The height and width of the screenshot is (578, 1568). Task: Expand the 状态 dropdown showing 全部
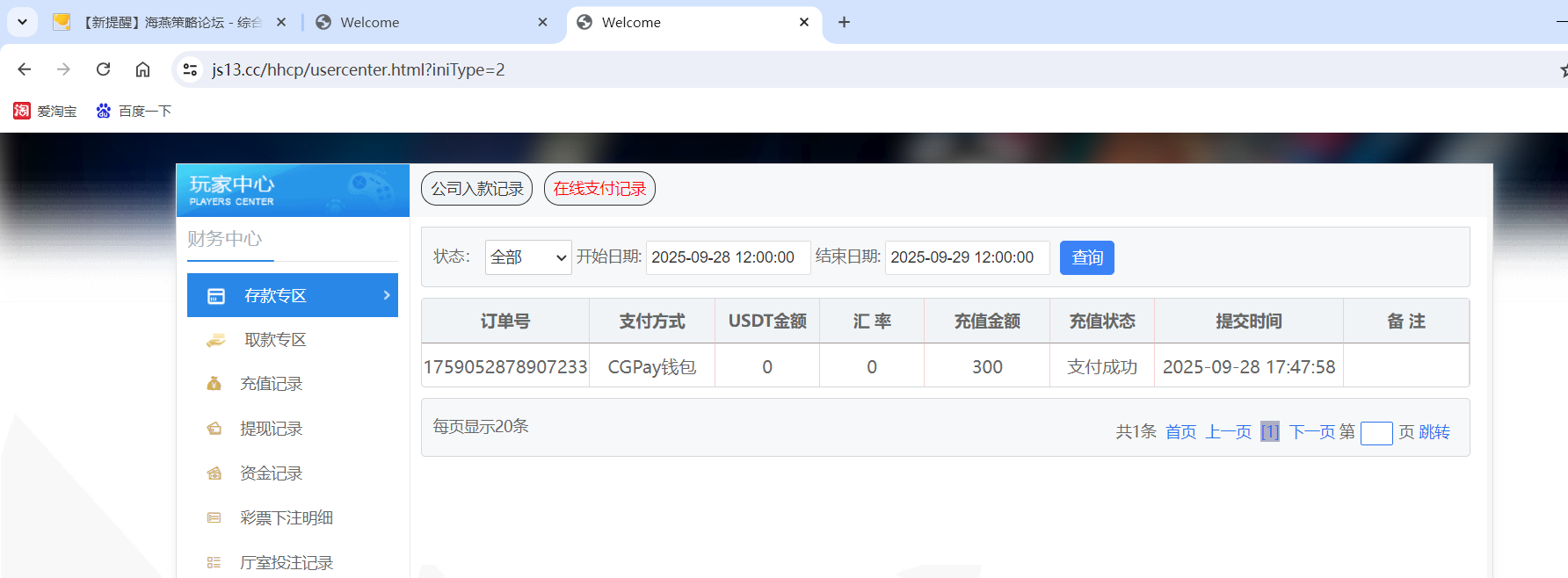[528, 257]
